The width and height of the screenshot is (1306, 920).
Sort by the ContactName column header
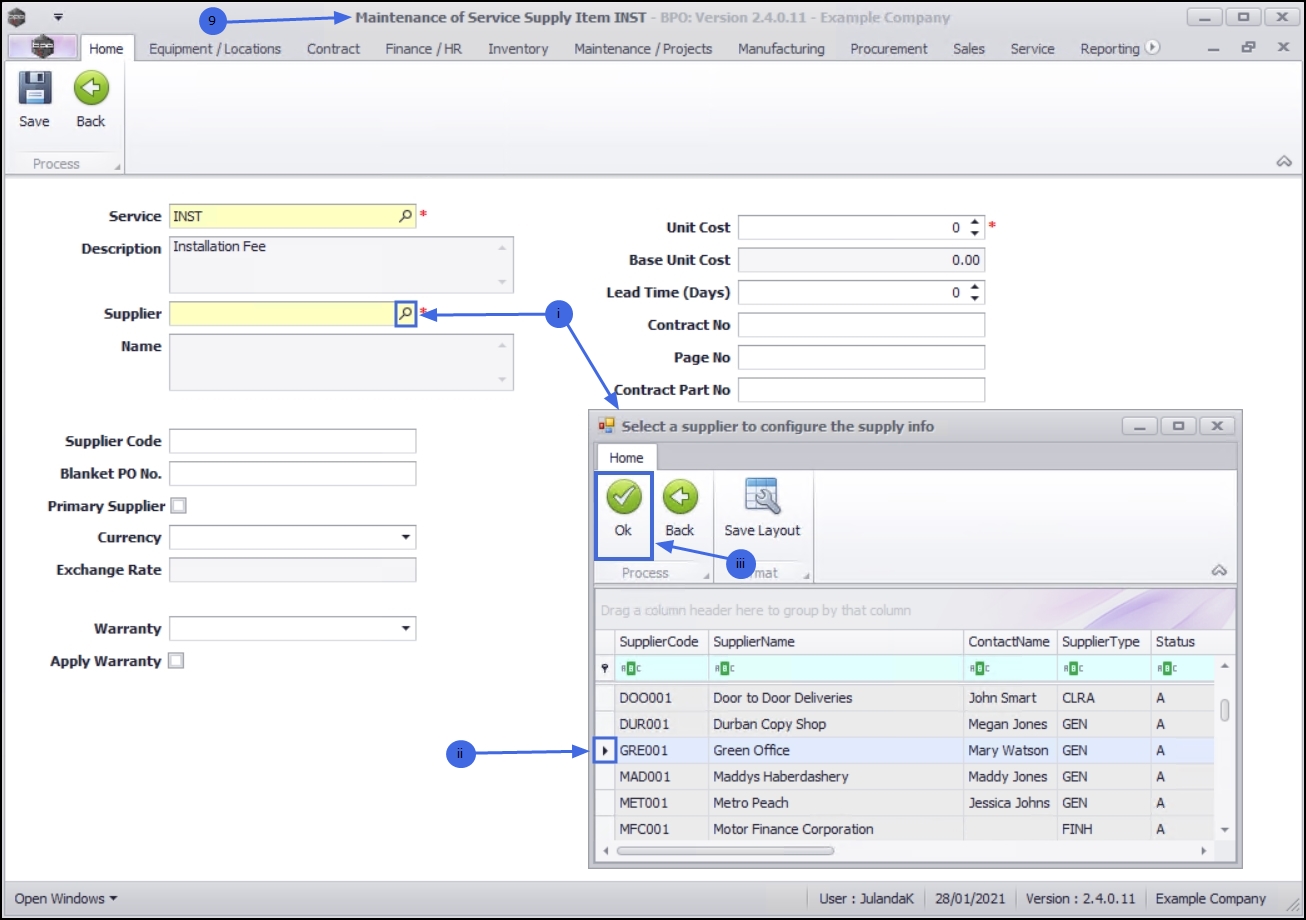(1010, 642)
